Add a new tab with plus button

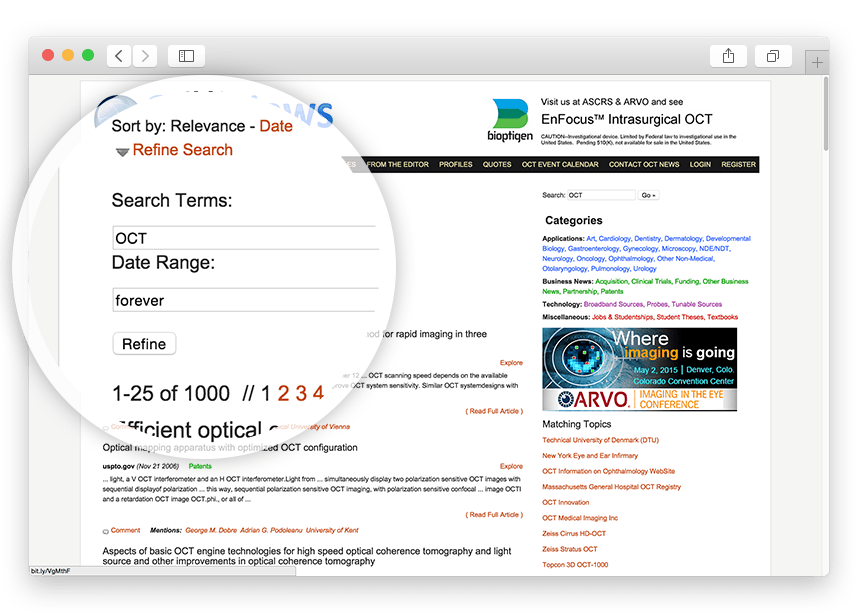click(x=817, y=63)
